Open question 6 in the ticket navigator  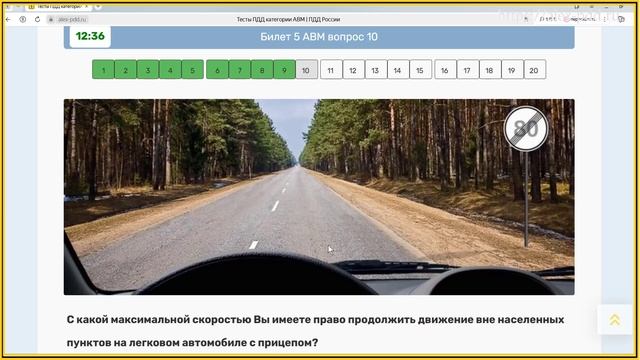tap(217, 70)
